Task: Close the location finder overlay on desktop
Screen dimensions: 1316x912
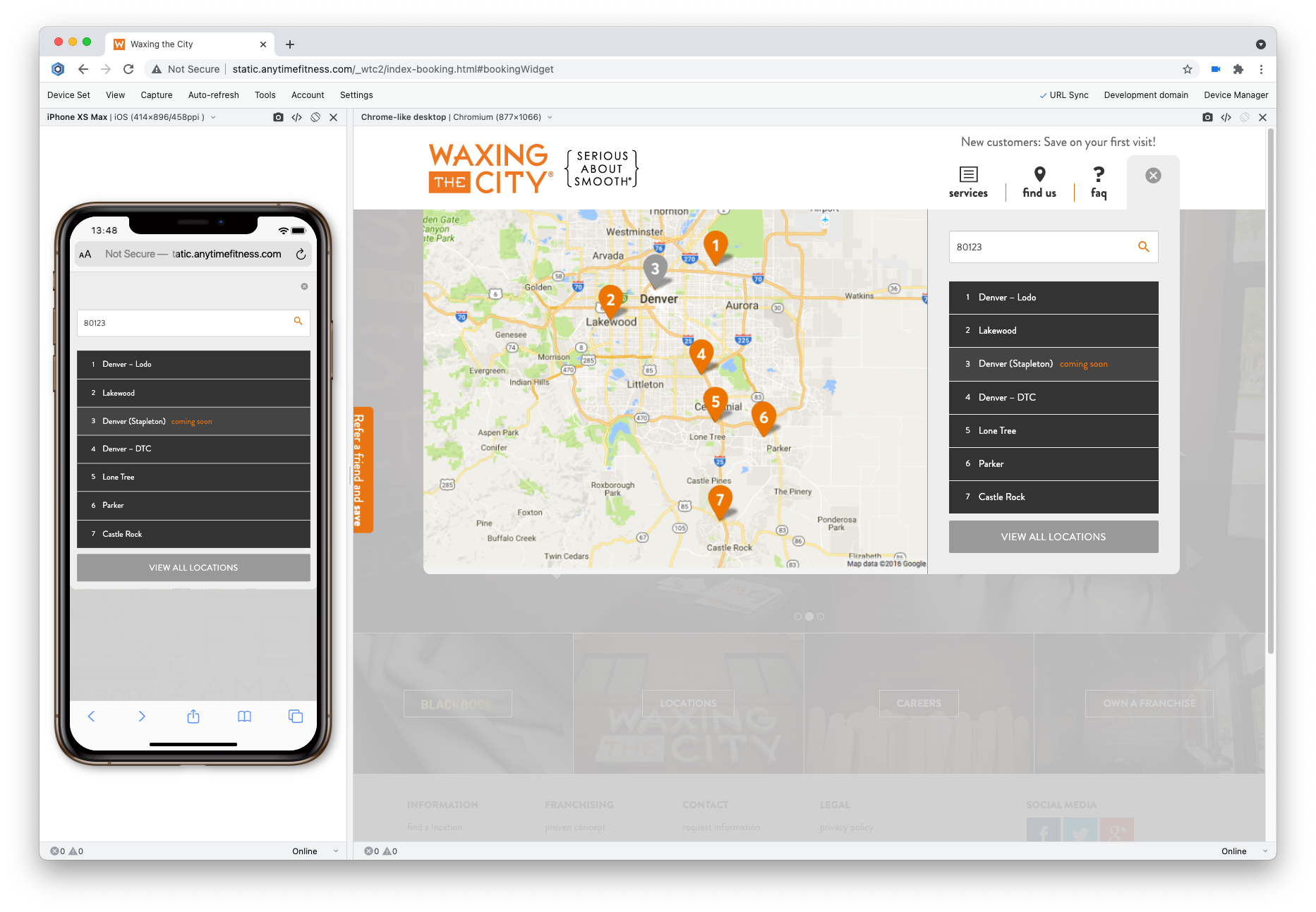Action: click(x=1153, y=176)
